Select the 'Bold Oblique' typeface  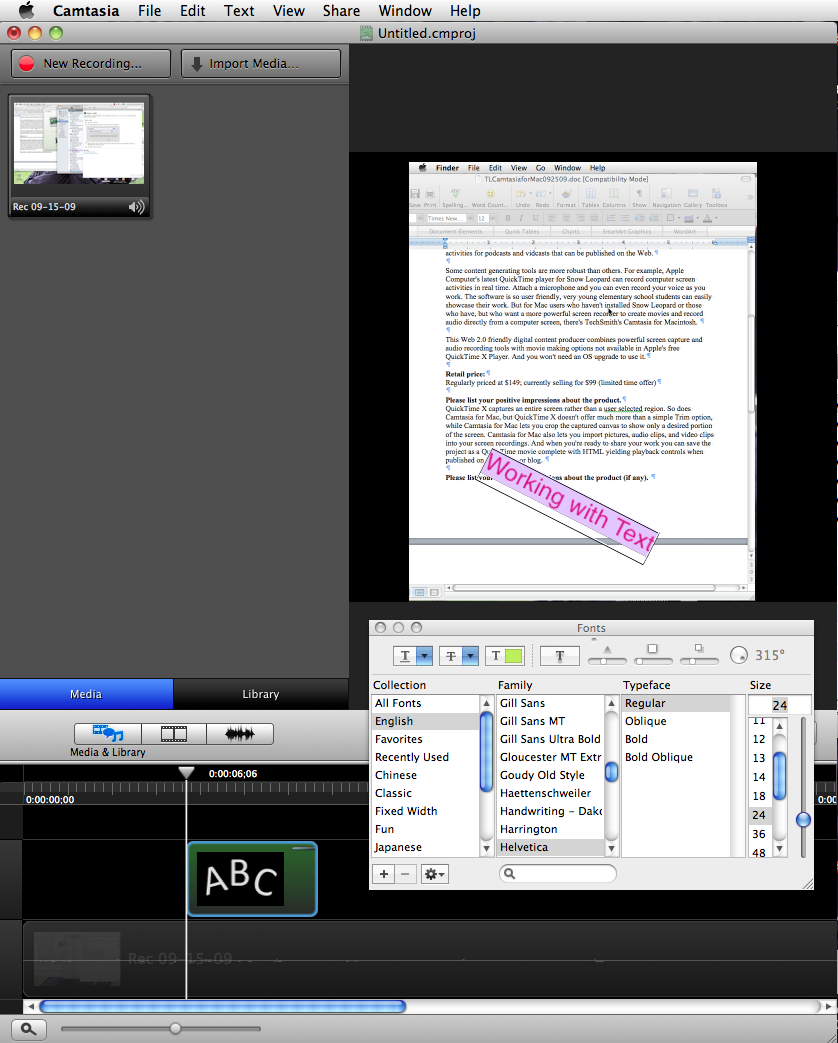pos(658,757)
